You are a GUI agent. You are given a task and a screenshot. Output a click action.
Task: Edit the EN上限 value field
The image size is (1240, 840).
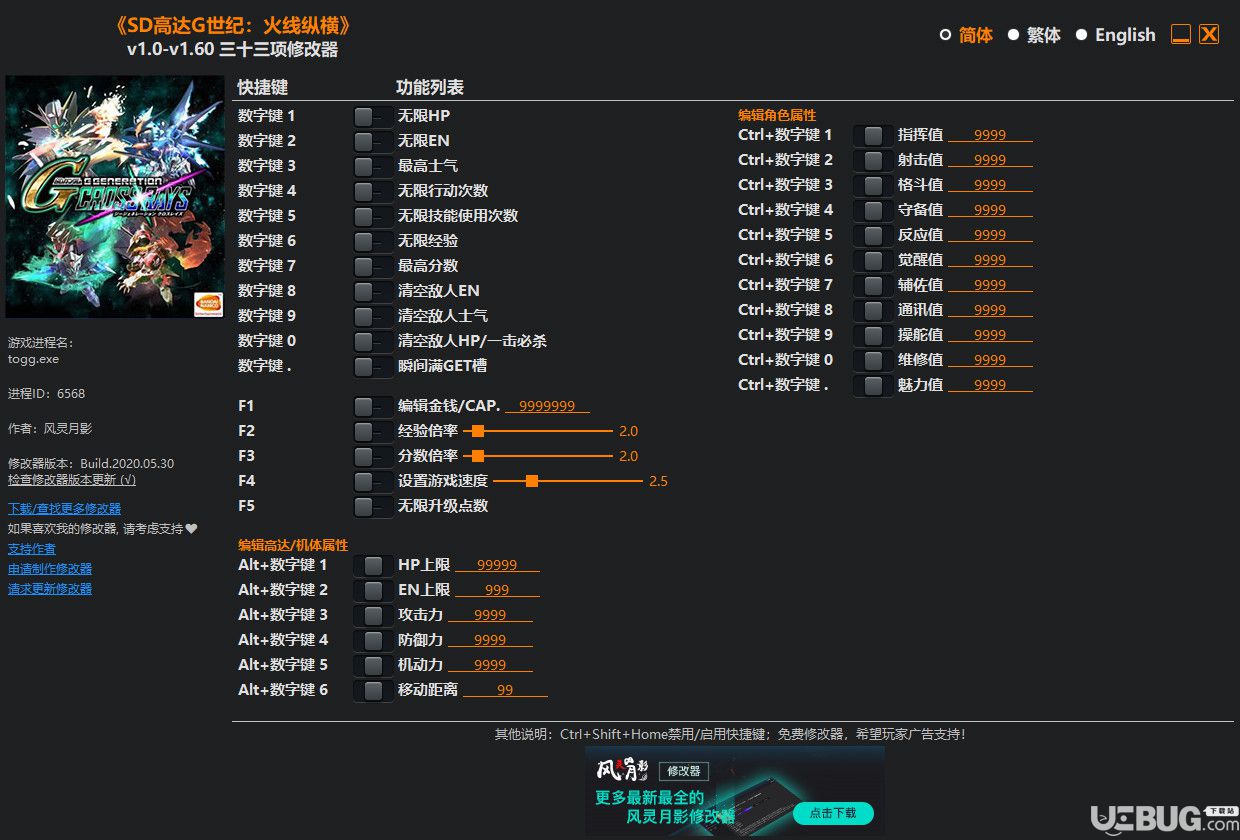click(x=497, y=590)
